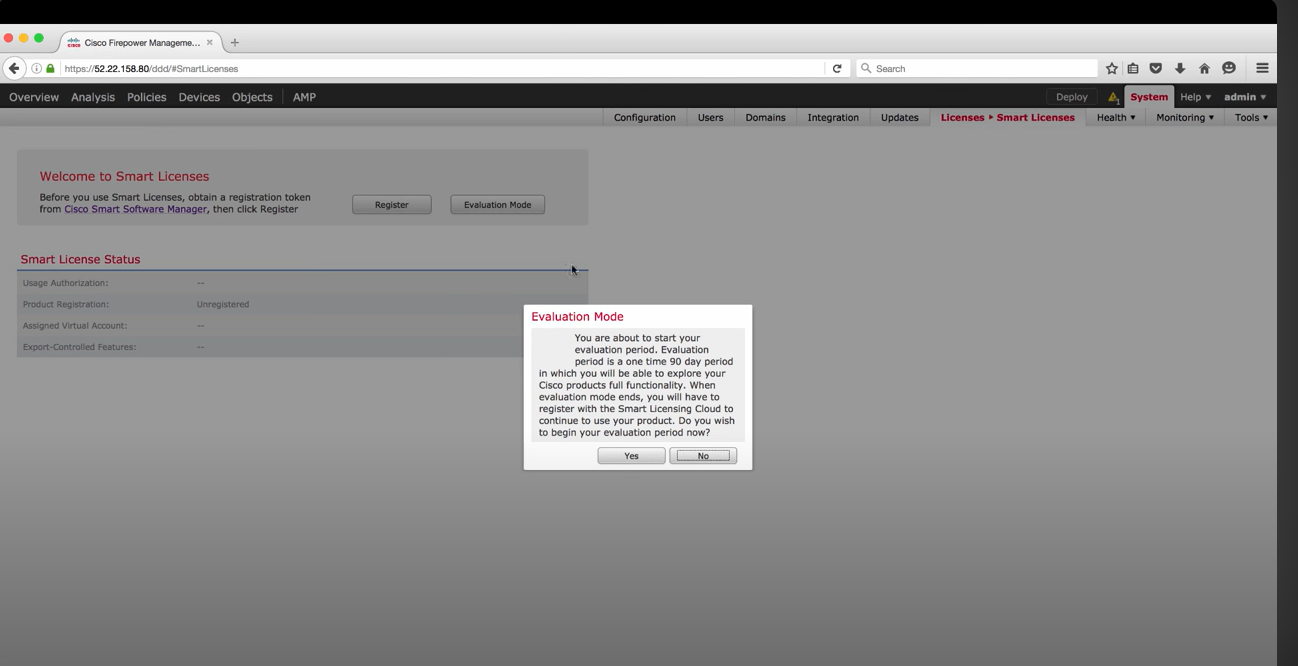Click the 'Evaluation Mode' dialog title
Viewport: 1298px width, 666px height.
(577, 316)
